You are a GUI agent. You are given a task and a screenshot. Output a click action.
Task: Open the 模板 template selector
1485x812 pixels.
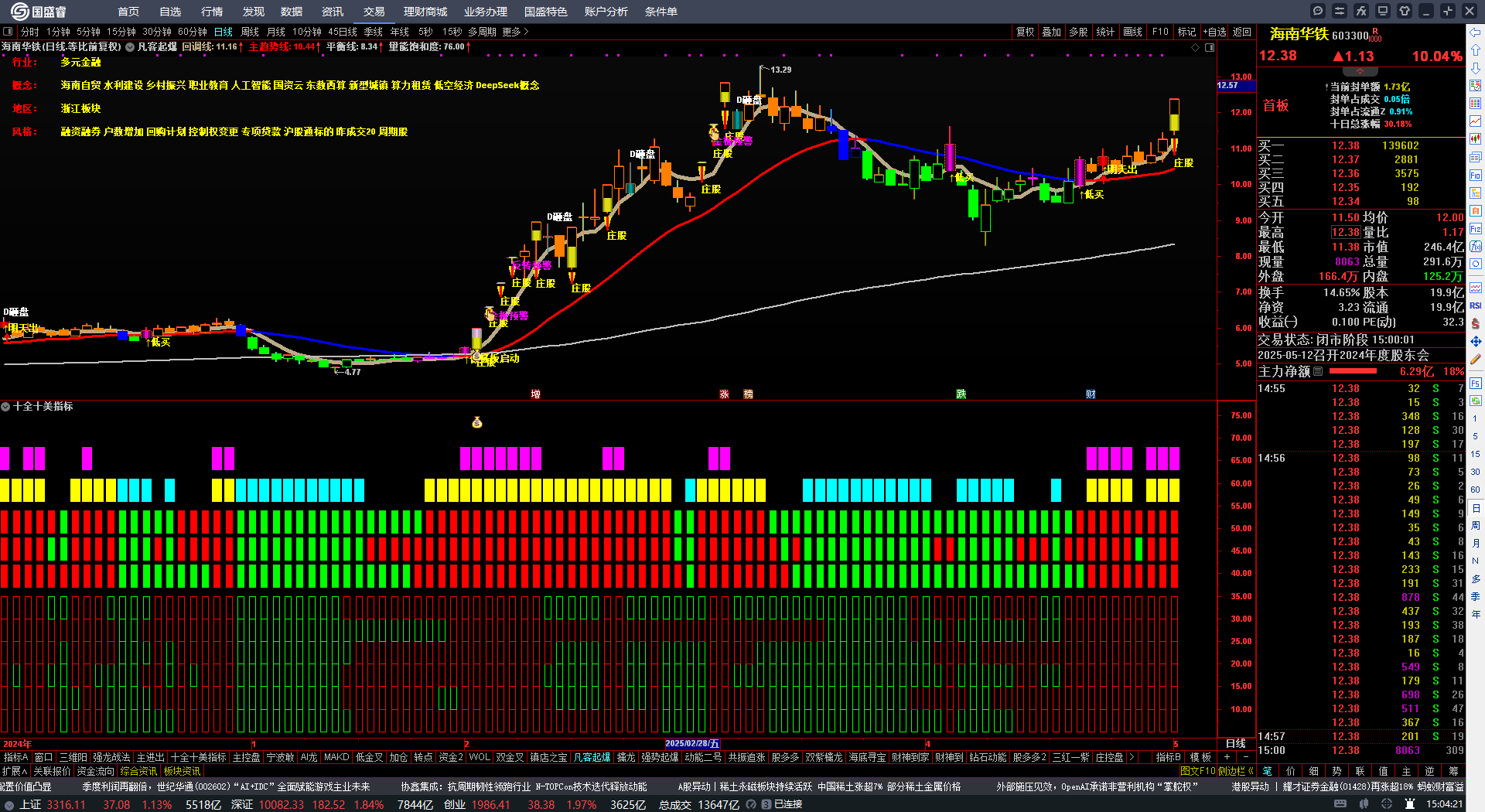1200,757
